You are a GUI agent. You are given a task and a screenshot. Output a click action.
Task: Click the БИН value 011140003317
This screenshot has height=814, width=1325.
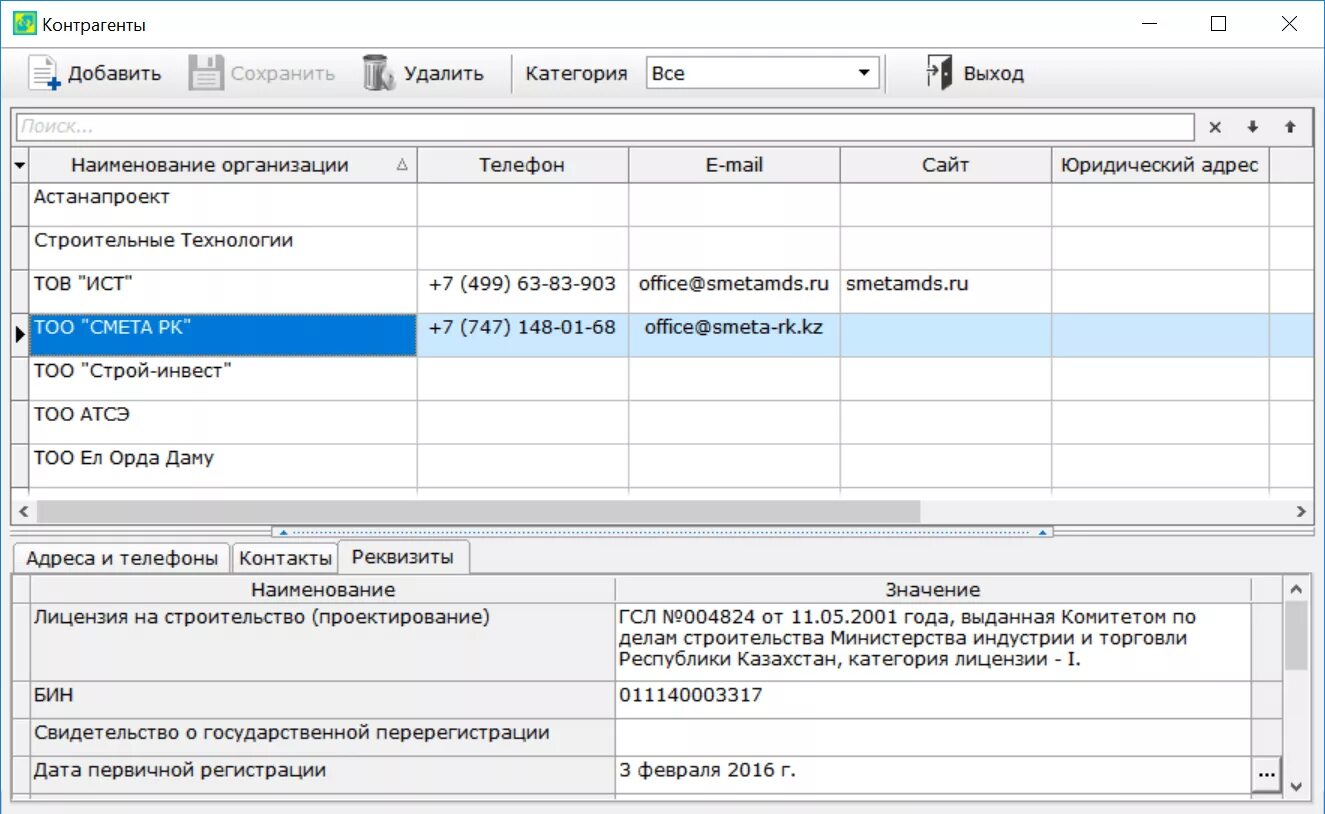(933, 700)
